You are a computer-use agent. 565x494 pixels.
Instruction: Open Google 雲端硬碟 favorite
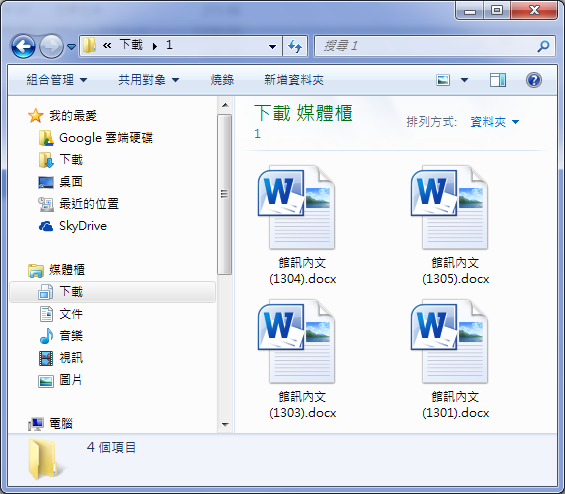[106, 138]
